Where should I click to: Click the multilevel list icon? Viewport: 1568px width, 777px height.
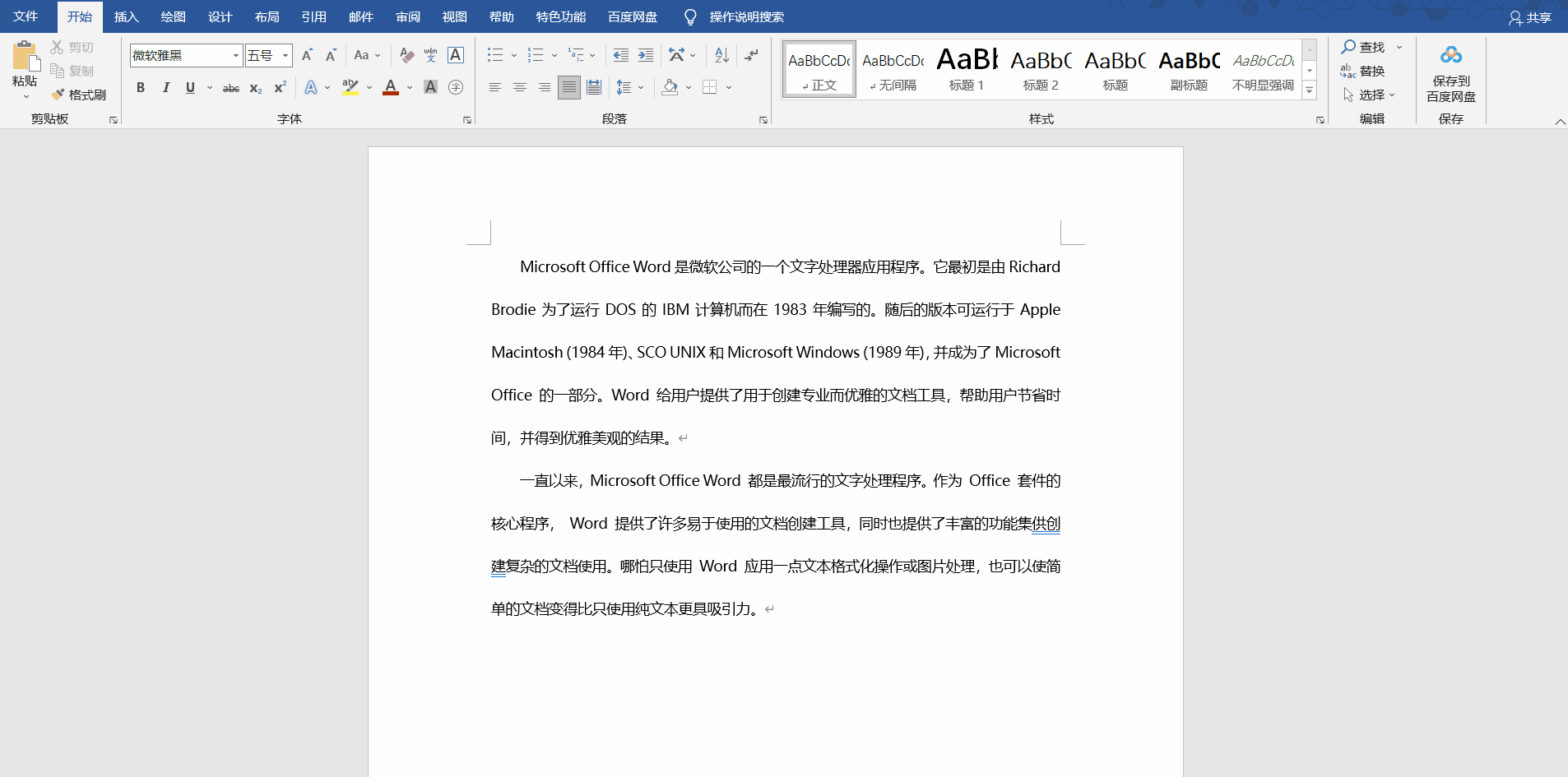576,55
